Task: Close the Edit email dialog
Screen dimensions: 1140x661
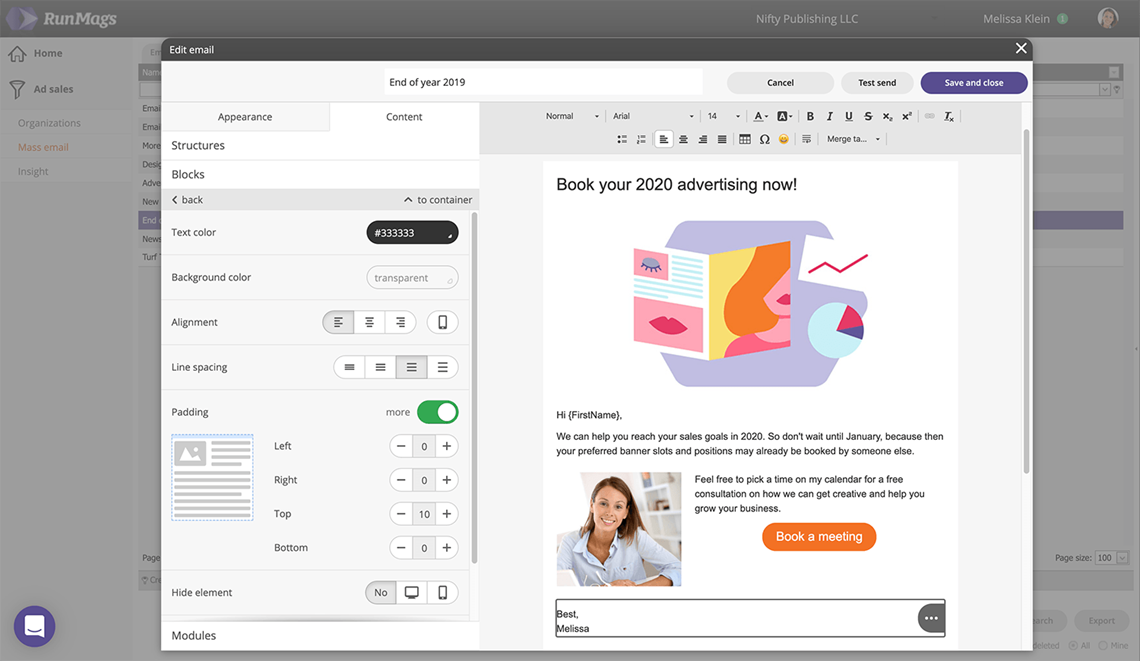Action: point(1021,48)
